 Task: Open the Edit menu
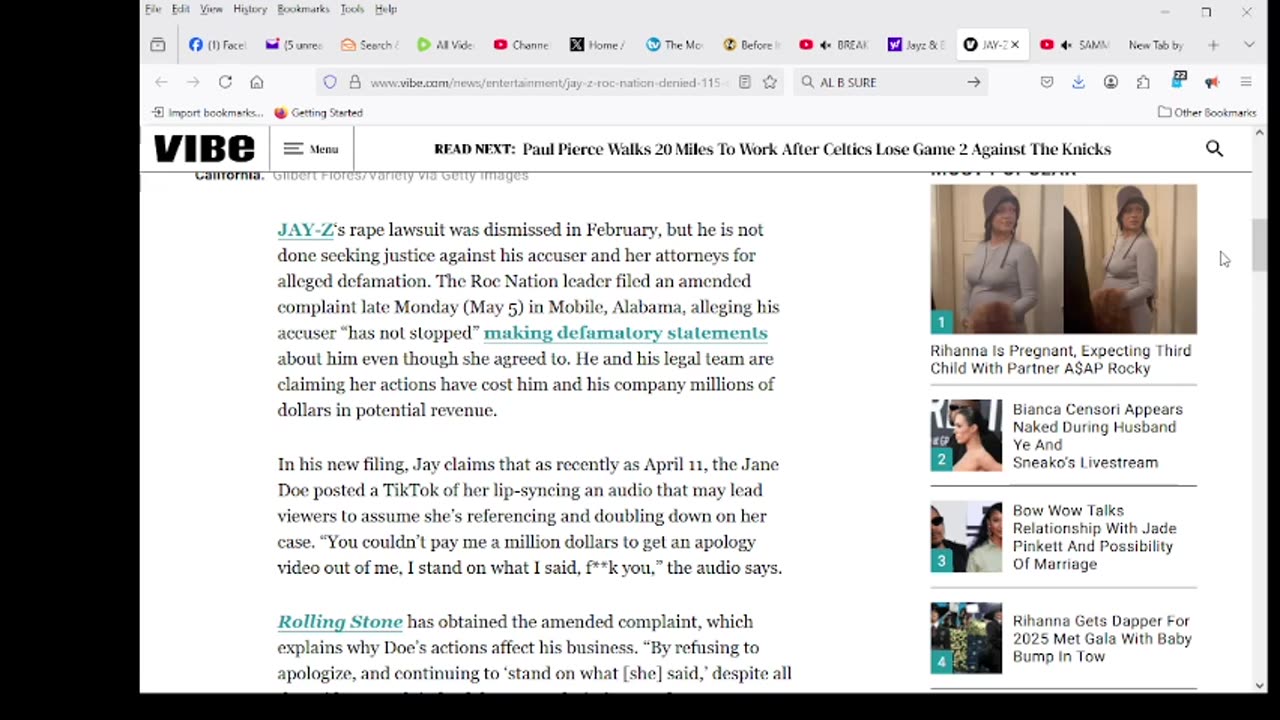181,9
